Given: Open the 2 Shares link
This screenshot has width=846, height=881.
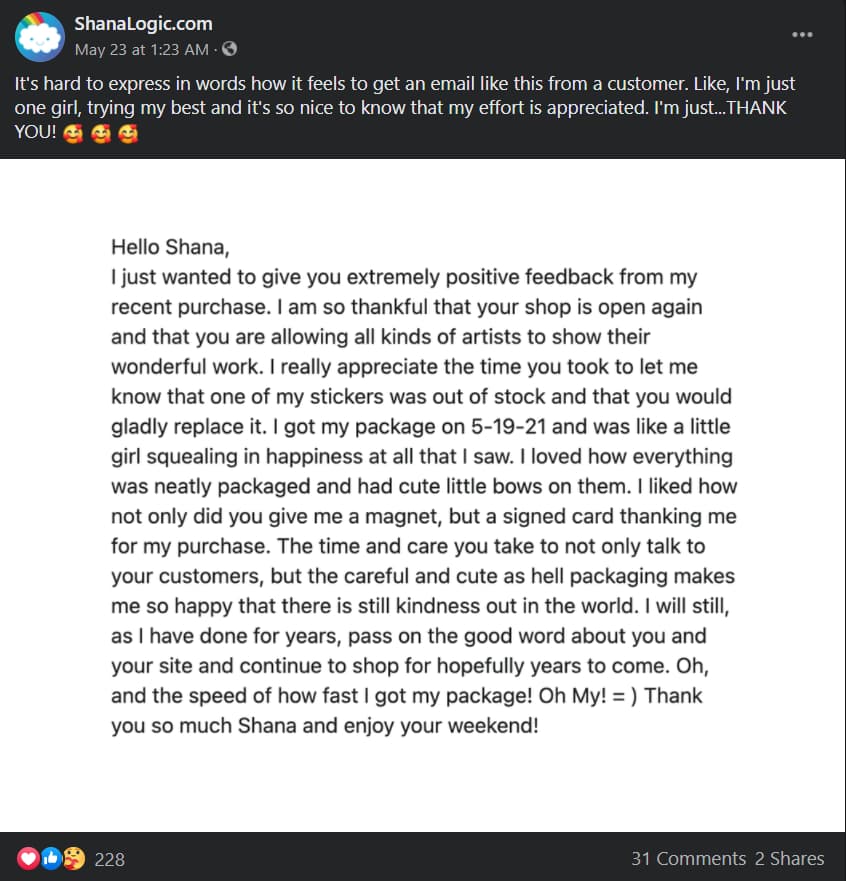Looking at the screenshot, I should [x=789, y=859].
